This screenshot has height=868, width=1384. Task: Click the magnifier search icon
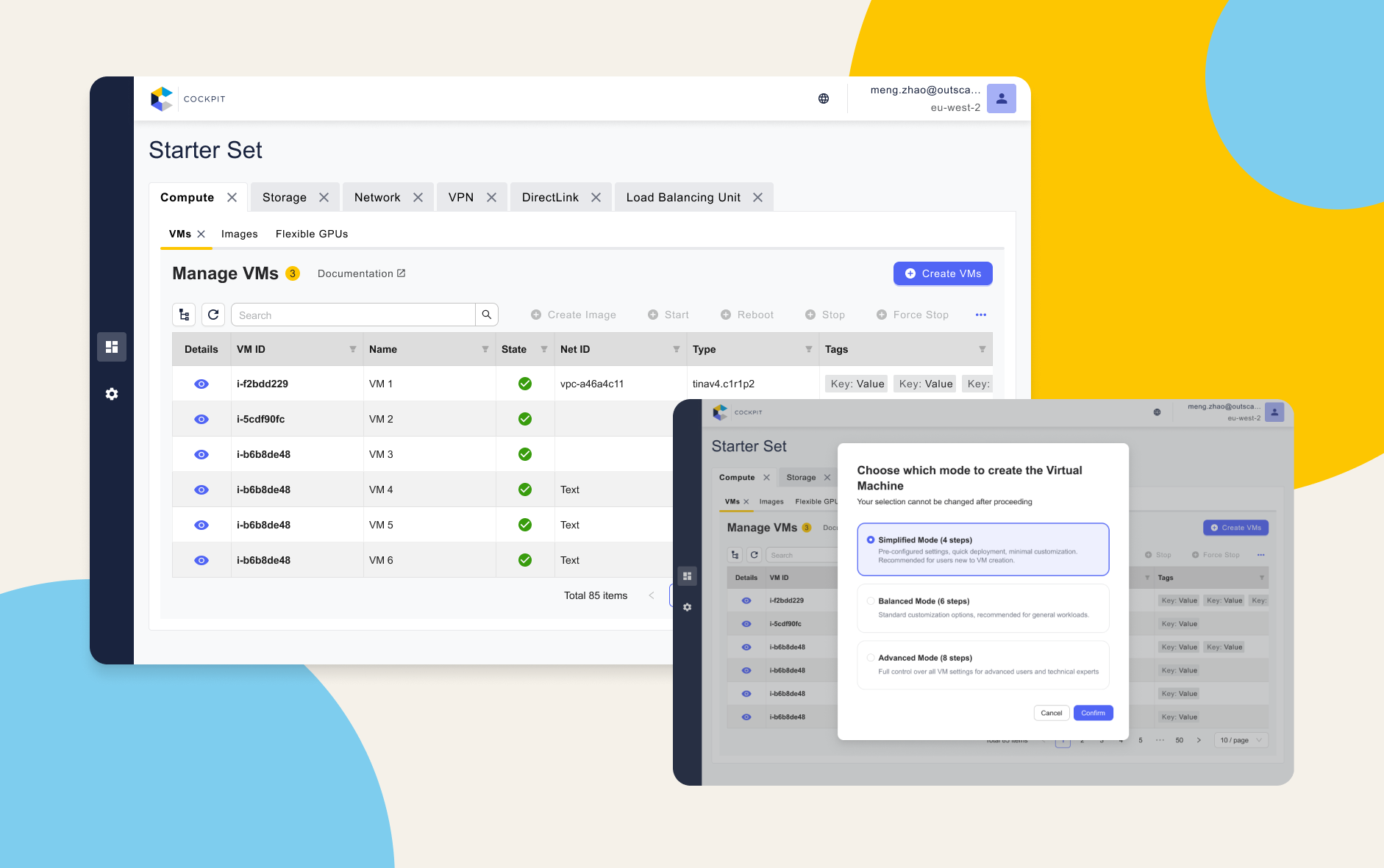(487, 315)
